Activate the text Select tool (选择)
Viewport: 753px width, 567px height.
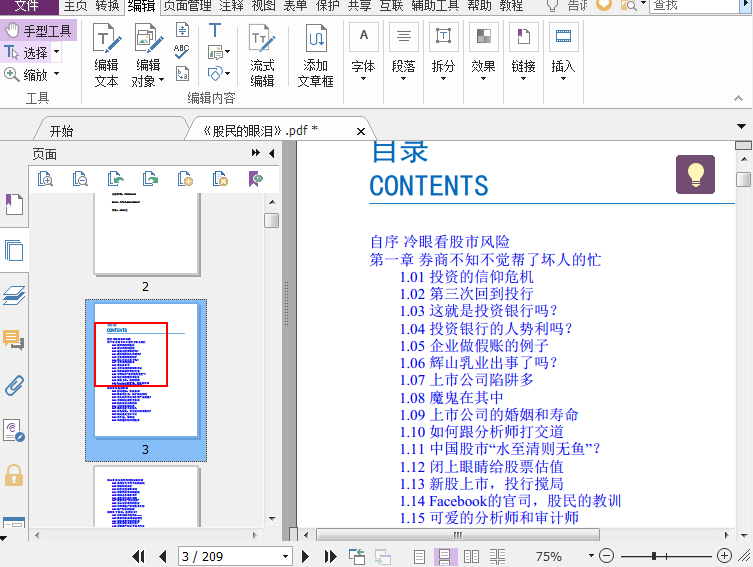26,52
